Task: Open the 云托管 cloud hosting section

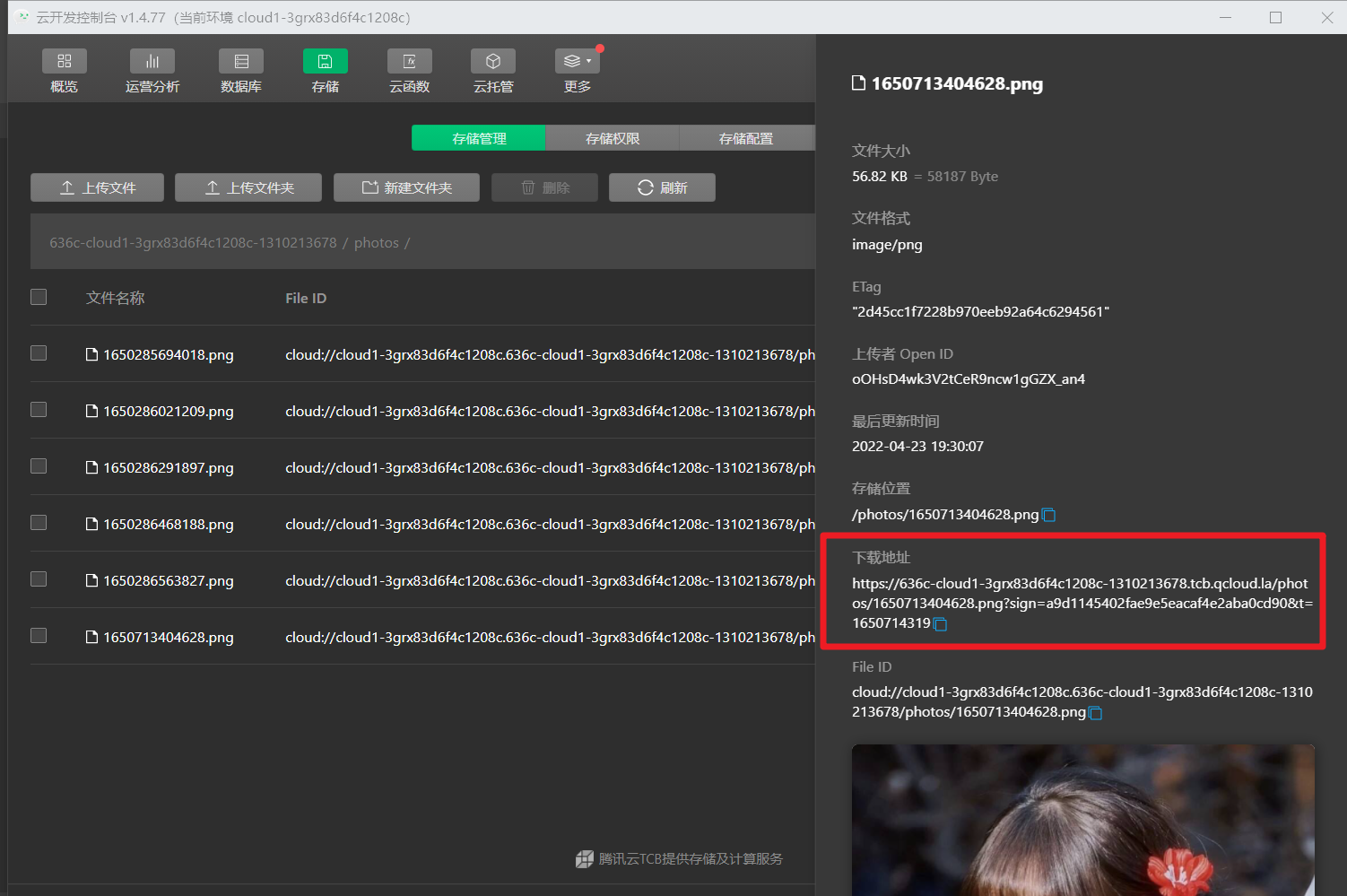Action: [x=493, y=71]
